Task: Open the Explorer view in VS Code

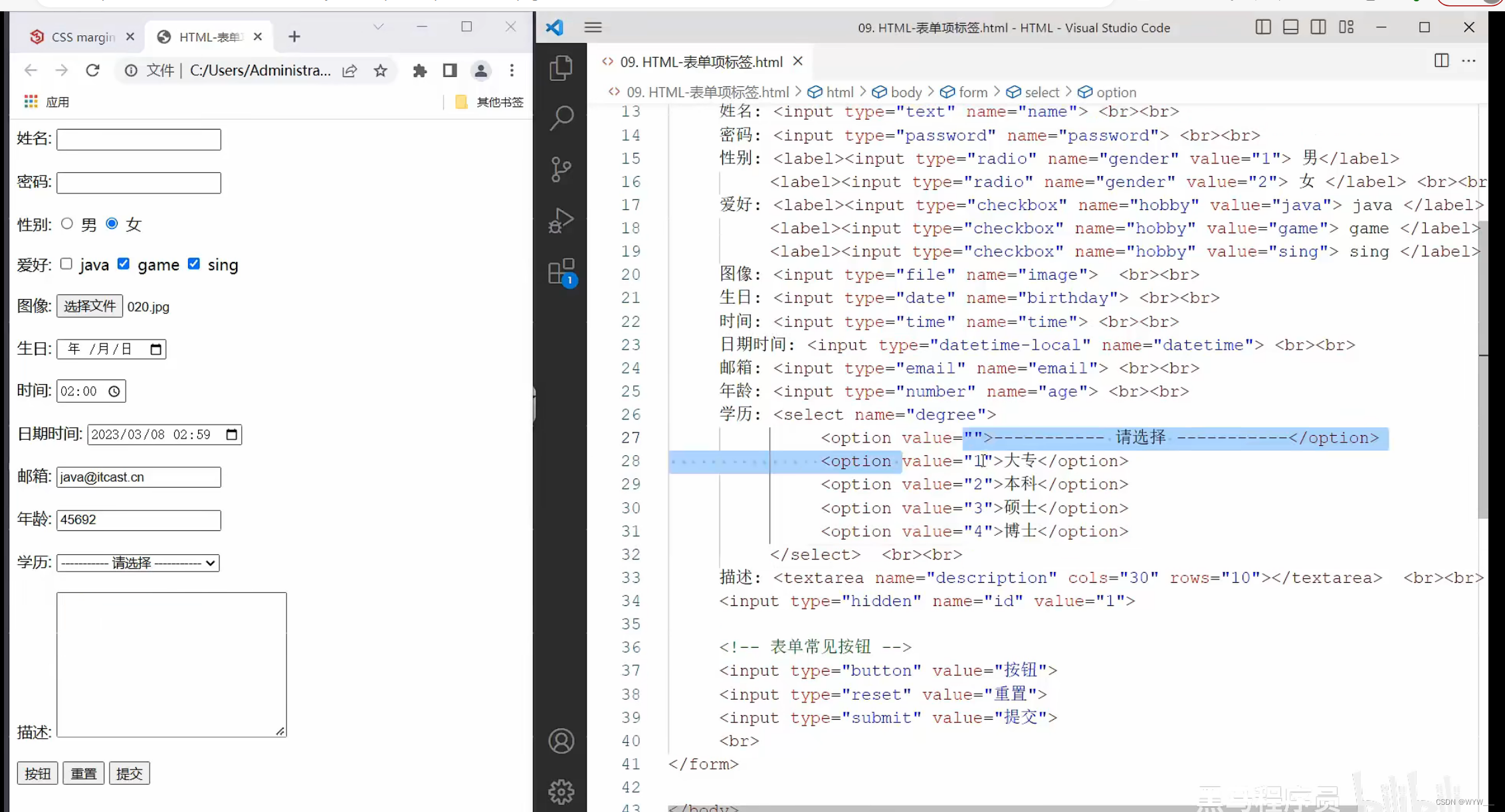Action: [x=561, y=68]
